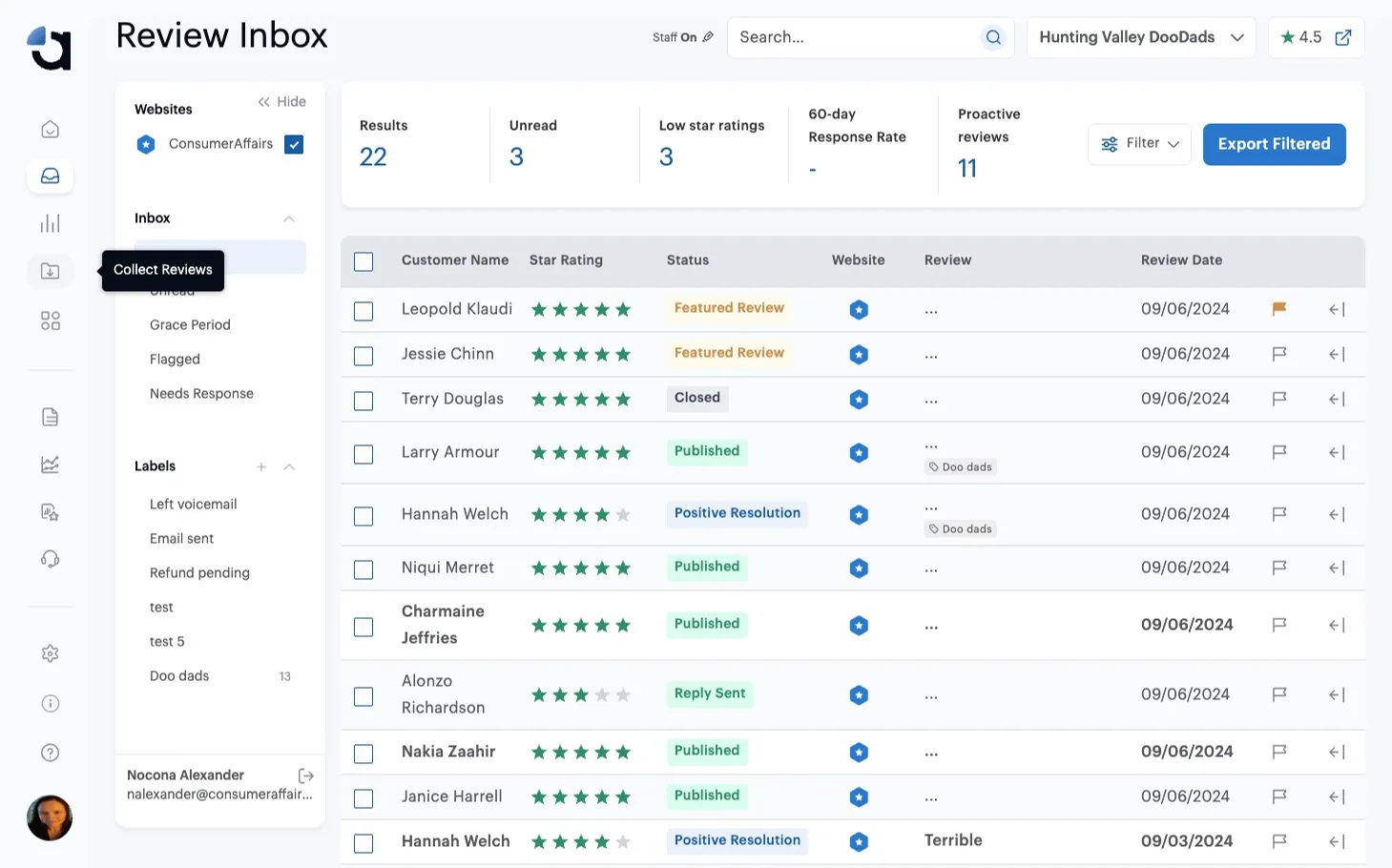Open the line graph trends sidebar icon
This screenshot has height=868, width=1392.
[51, 465]
